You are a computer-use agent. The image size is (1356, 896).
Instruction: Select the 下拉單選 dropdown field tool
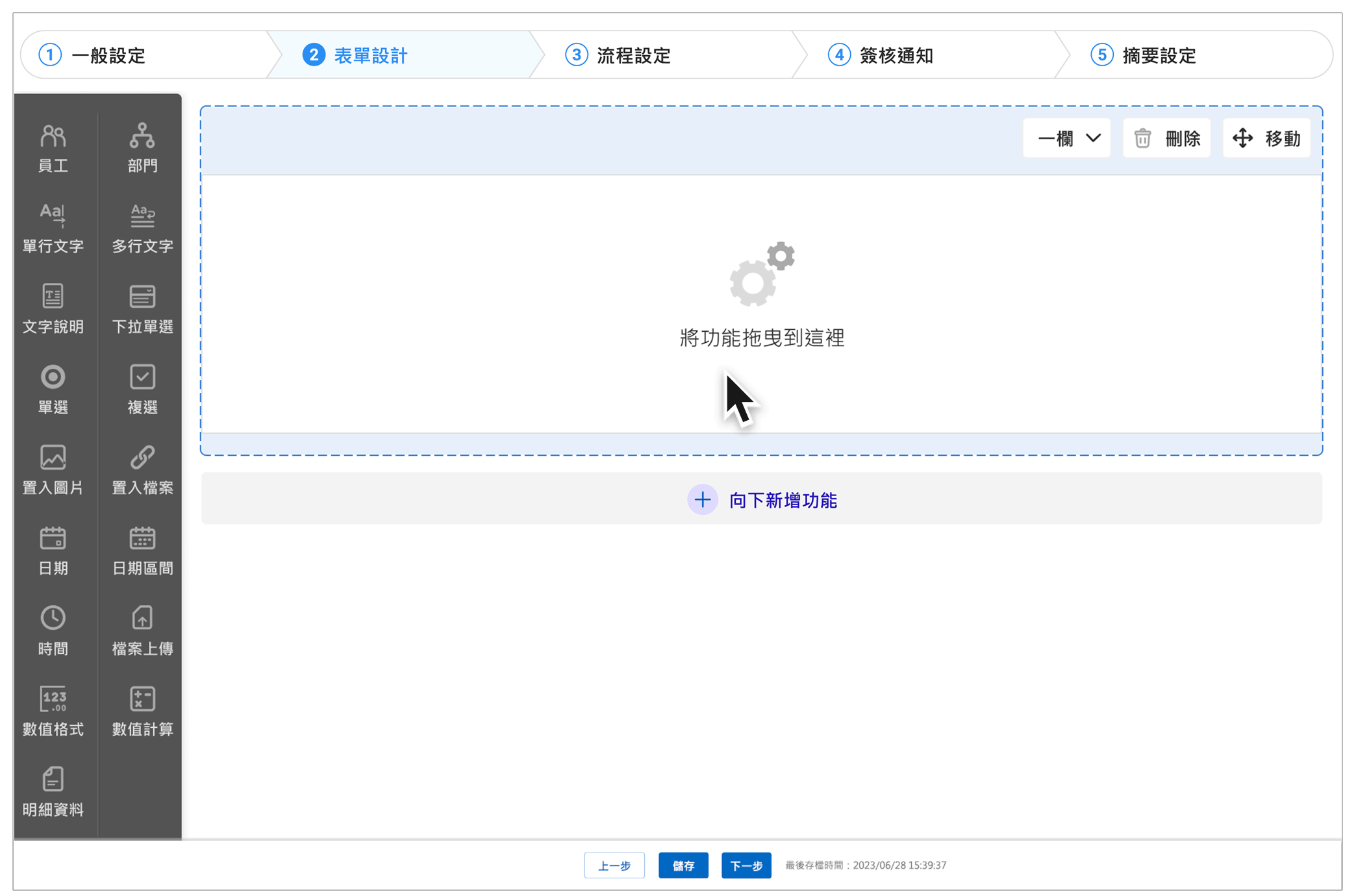tap(142, 309)
